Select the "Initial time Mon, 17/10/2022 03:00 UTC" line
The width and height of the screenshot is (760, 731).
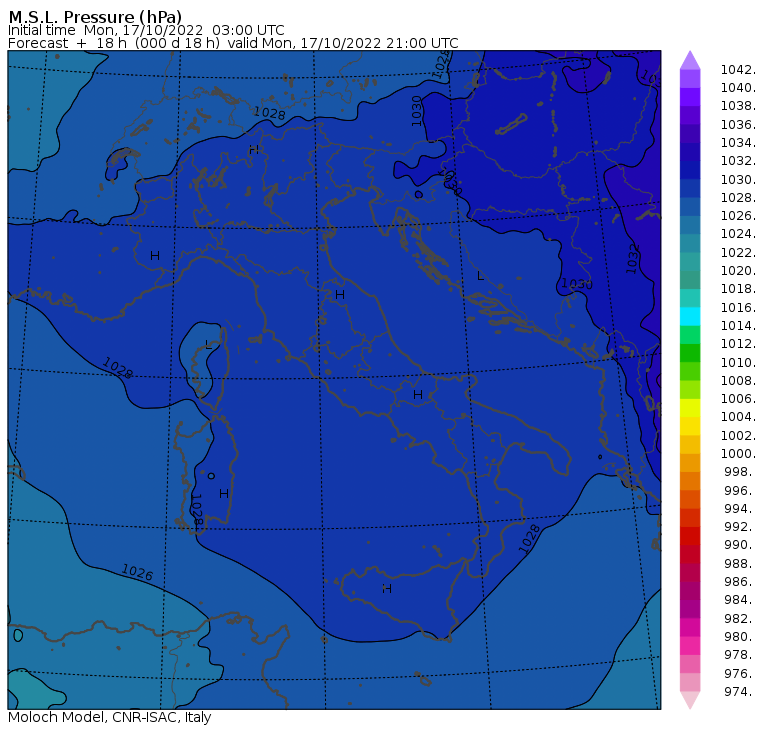(x=146, y=30)
